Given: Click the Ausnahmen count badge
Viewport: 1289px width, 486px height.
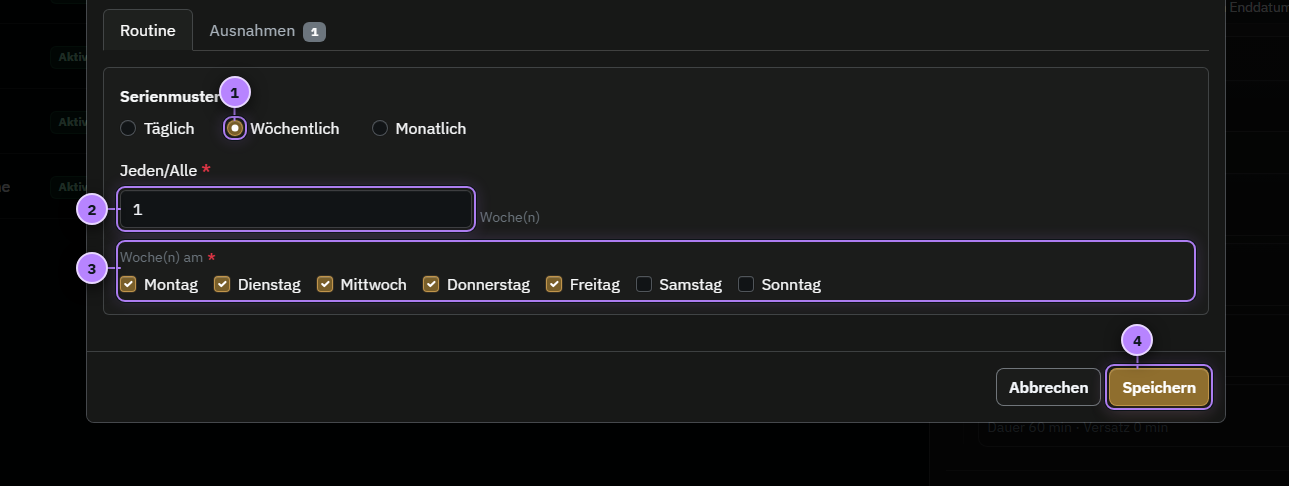Looking at the screenshot, I should point(314,32).
